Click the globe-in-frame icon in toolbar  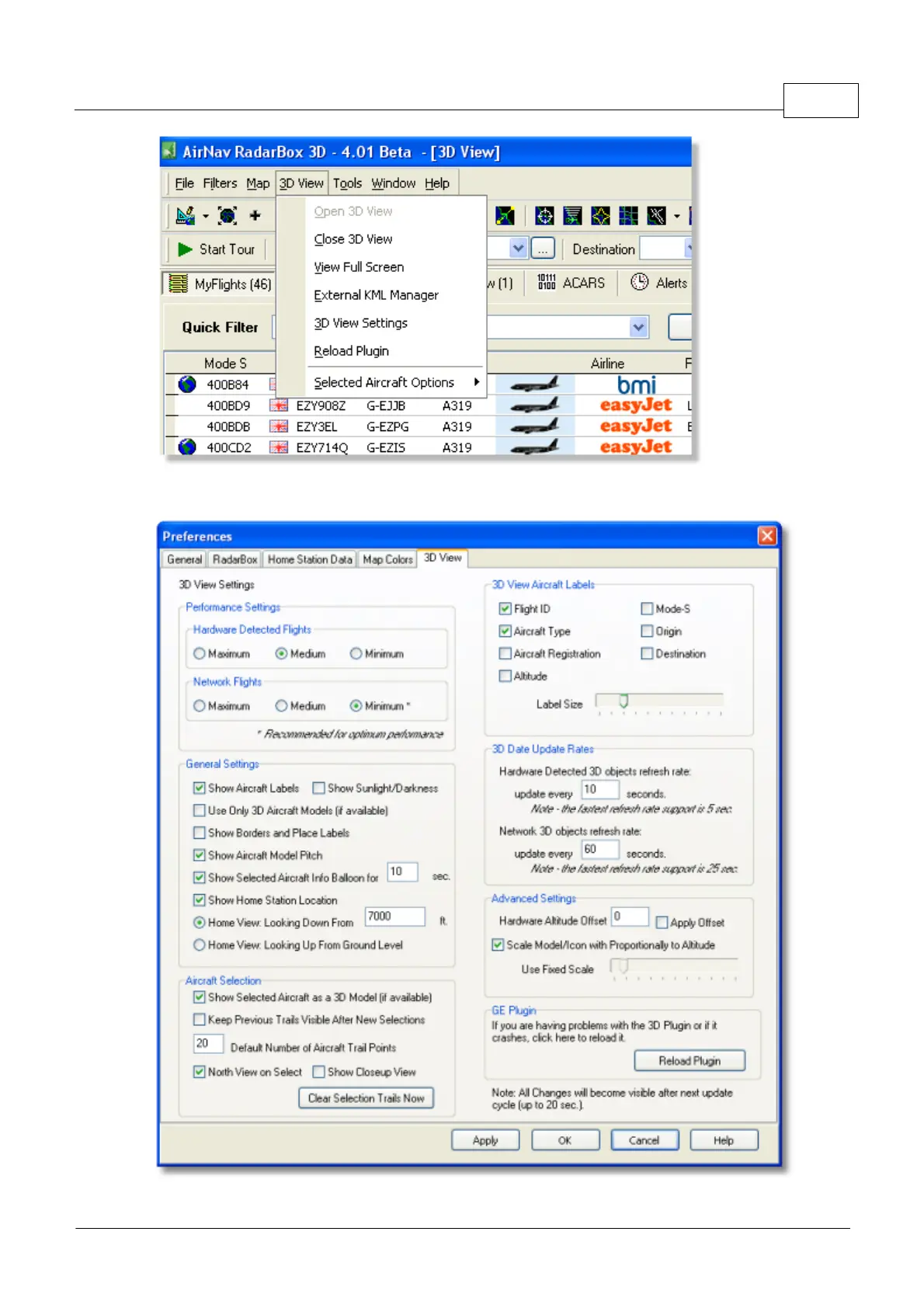[x=228, y=215]
